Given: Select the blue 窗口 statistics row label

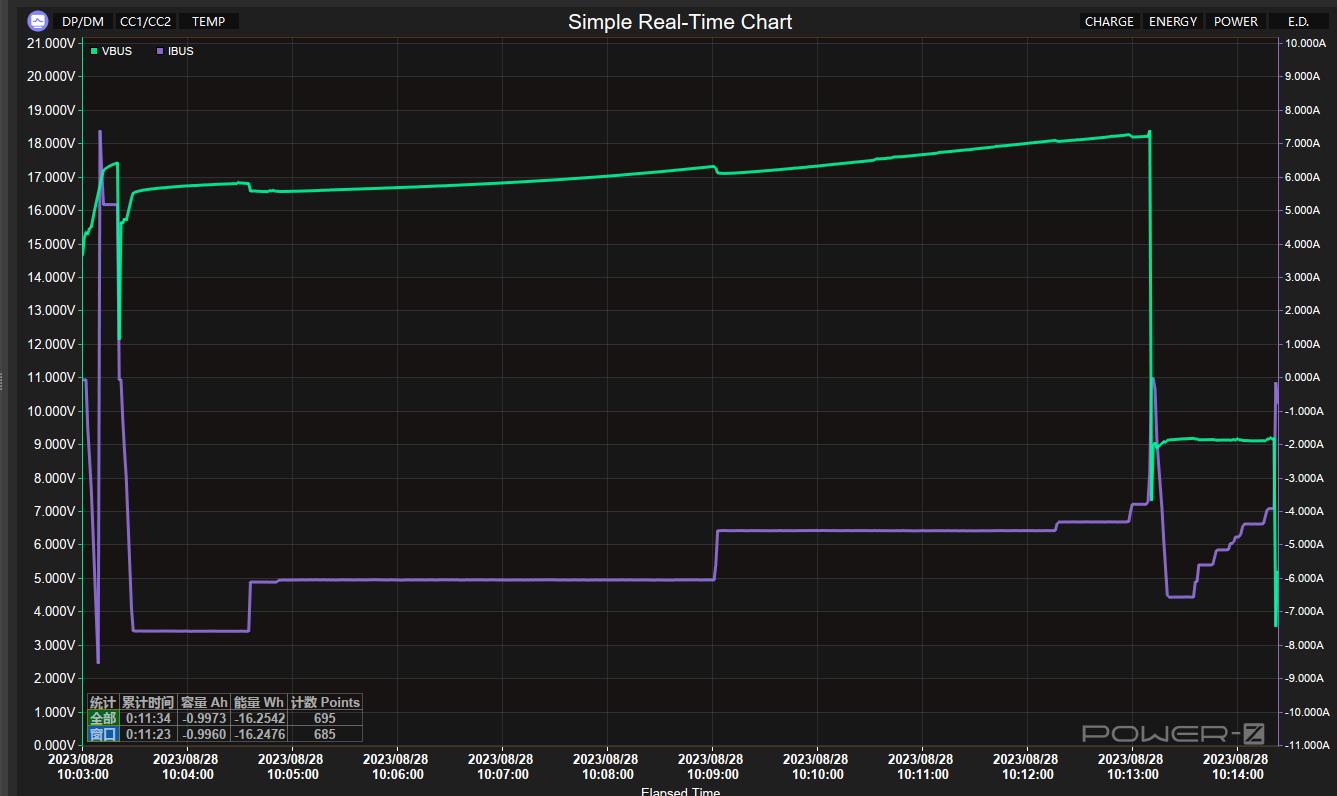Looking at the screenshot, I should [103, 734].
